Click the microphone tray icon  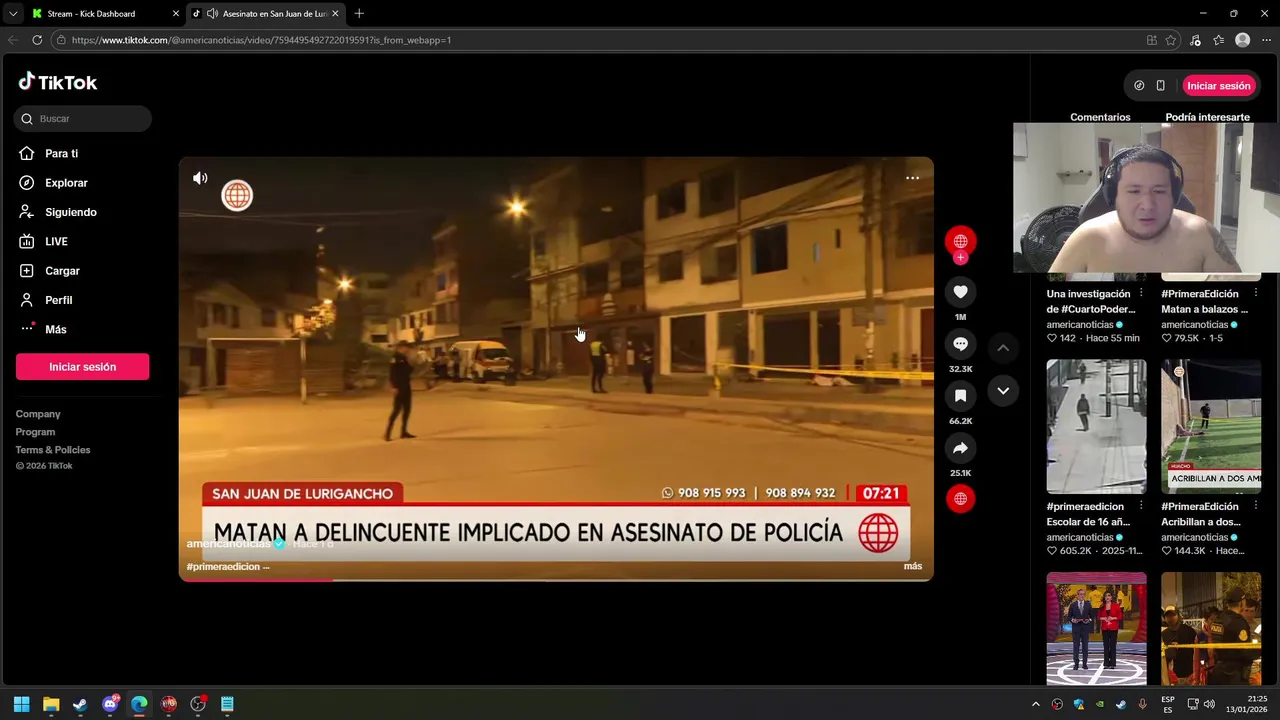(x=1142, y=704)
